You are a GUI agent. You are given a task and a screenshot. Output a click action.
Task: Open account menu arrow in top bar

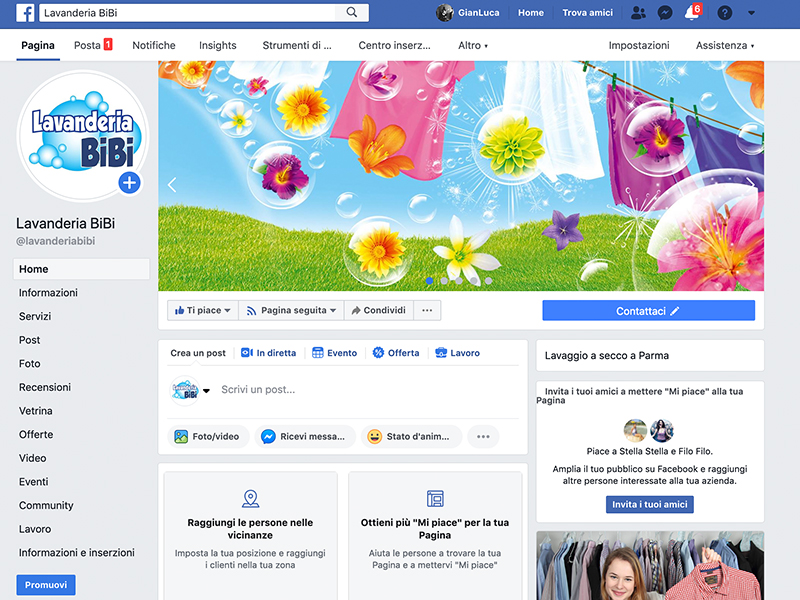point(751,13)
